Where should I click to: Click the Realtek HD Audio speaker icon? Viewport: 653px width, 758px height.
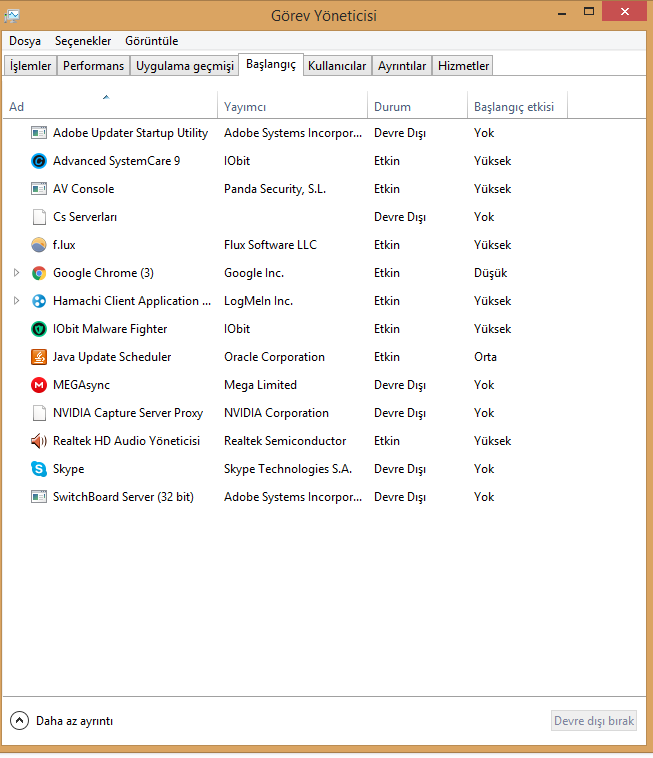(x=39, y=441)
